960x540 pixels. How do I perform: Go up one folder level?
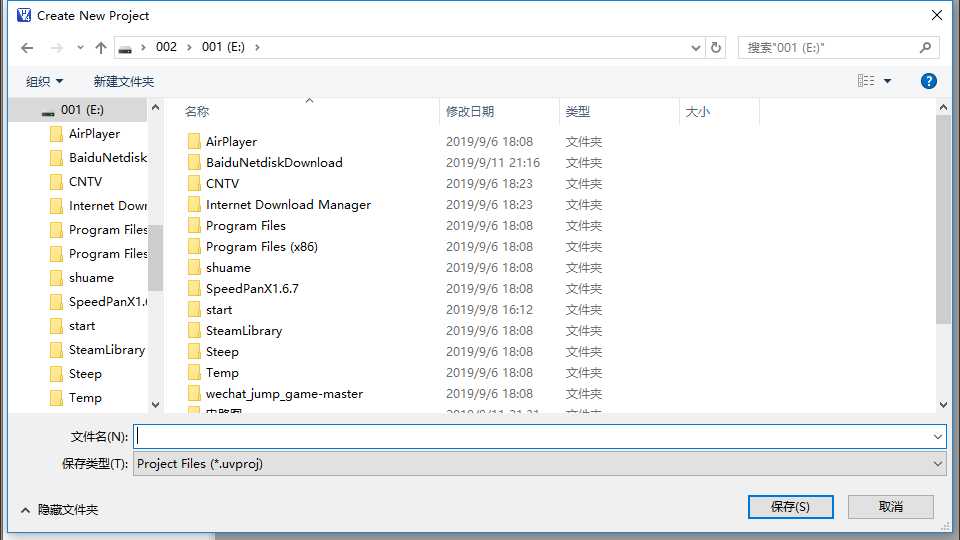coord(101,48)
